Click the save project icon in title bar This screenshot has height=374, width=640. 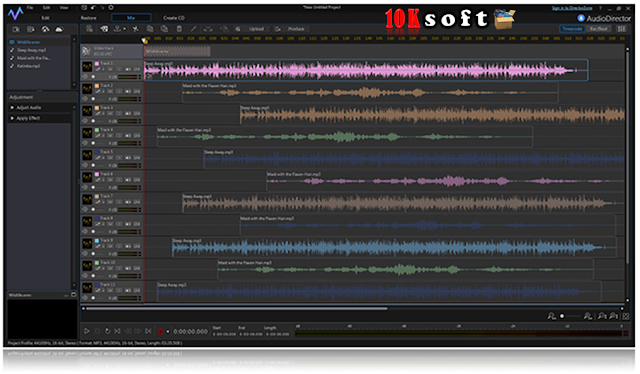pos(84,8)
